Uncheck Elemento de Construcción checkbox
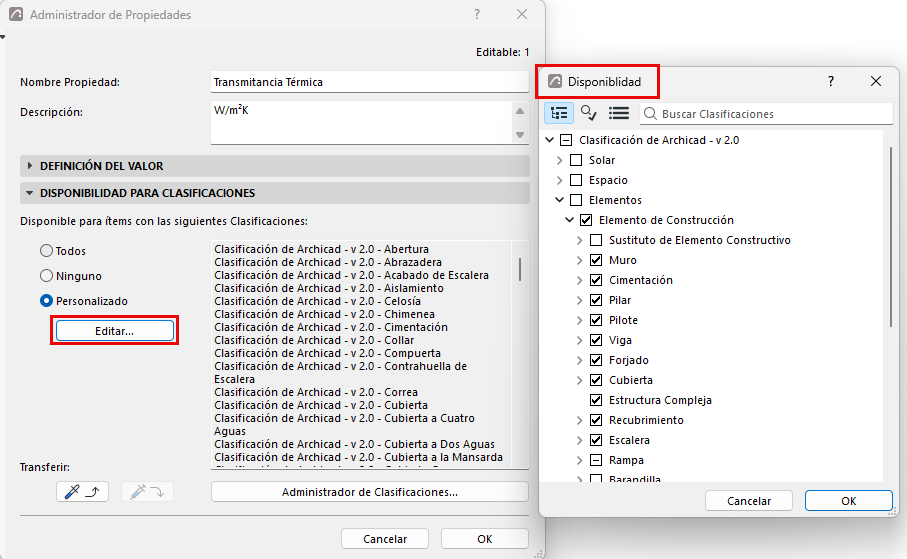907x559 pixels. tap(586, 220)
